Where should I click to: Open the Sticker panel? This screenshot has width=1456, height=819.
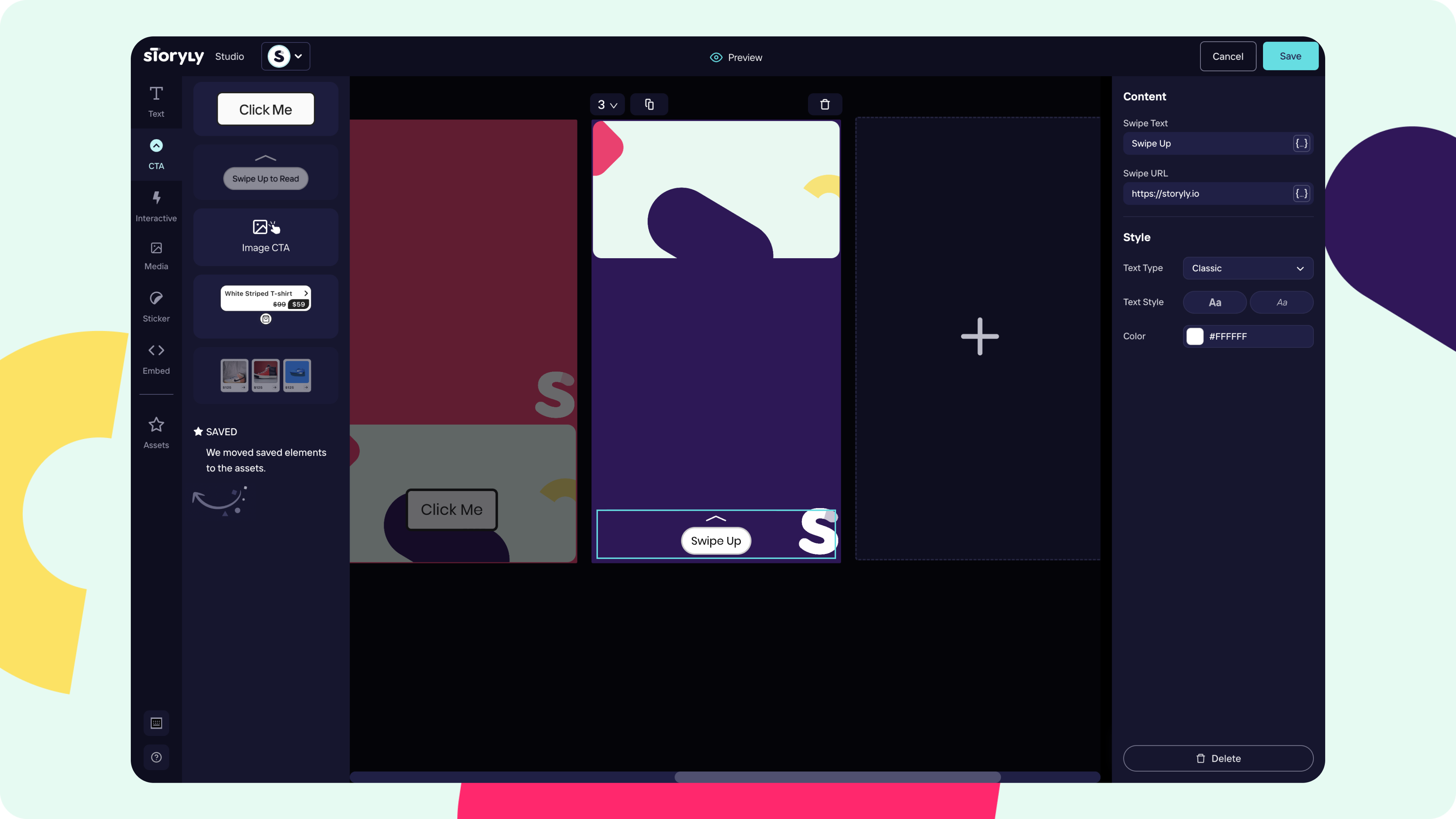[x=156, y=306]
